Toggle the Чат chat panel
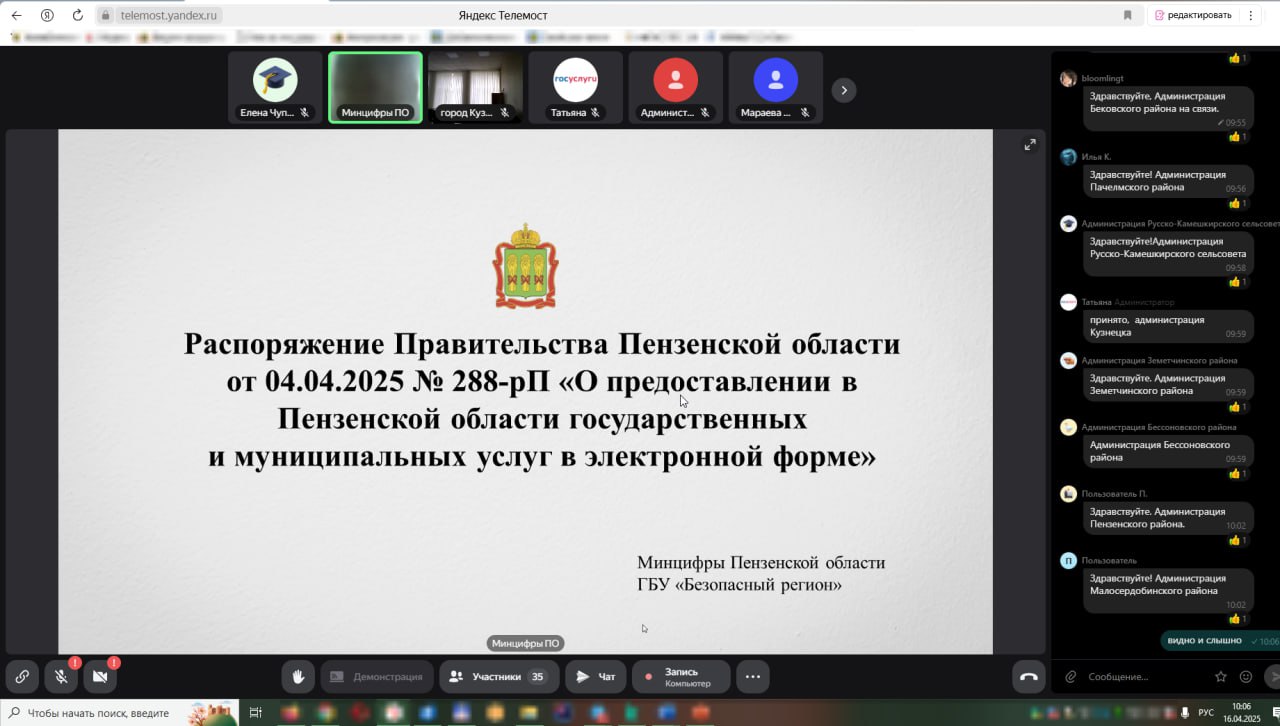 [596, 677]
